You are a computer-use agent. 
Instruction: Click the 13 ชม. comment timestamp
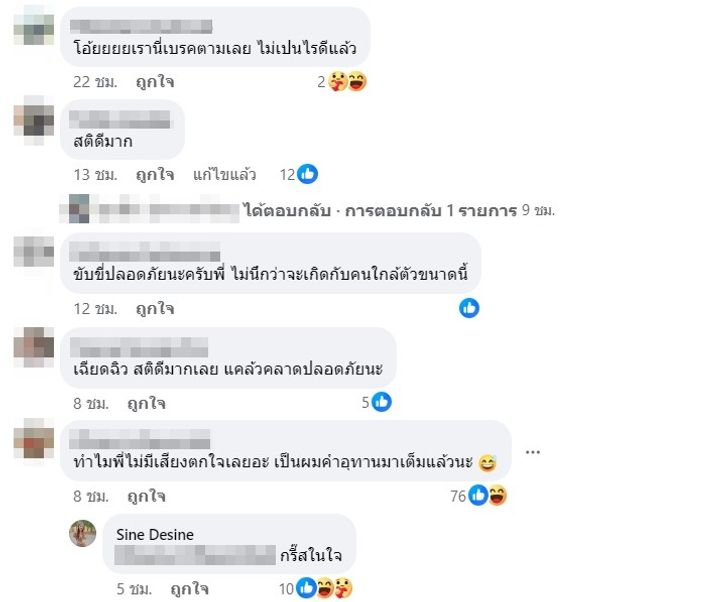(x=95, y=175)
